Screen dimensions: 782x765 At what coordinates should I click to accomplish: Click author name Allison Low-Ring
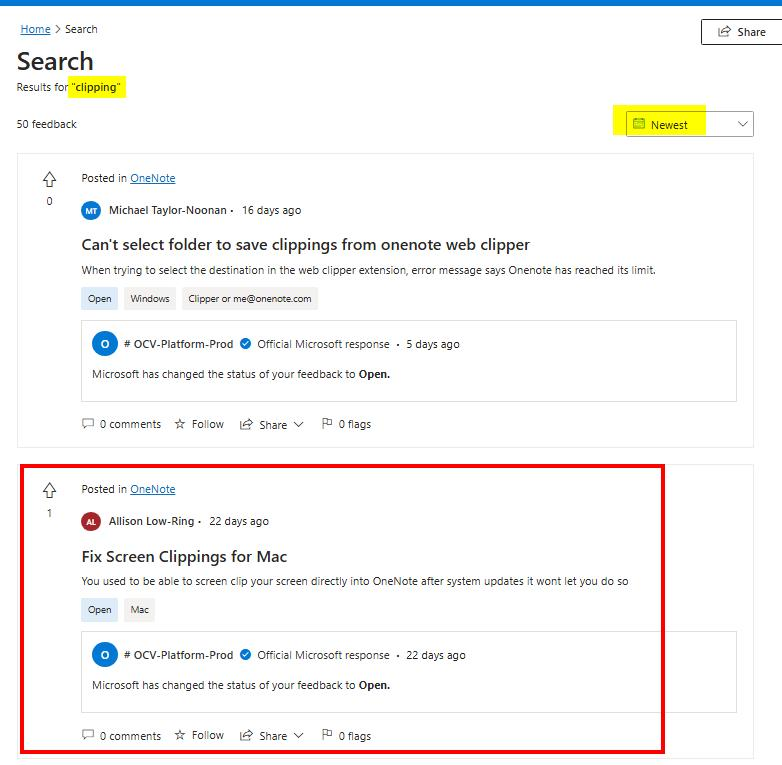[152, 521]
